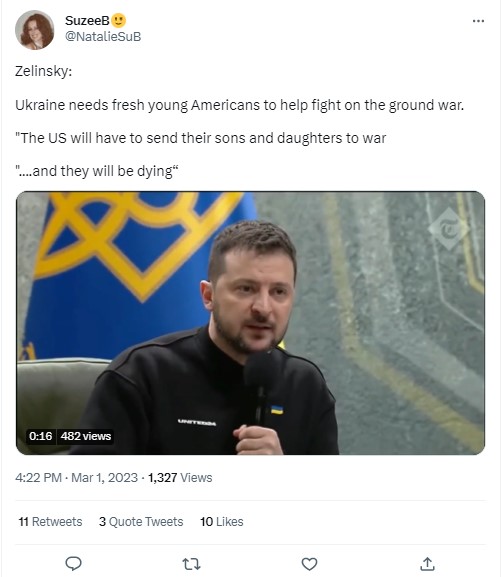
Task: Click the SuzeeB display name
Action: click(87, 21)
